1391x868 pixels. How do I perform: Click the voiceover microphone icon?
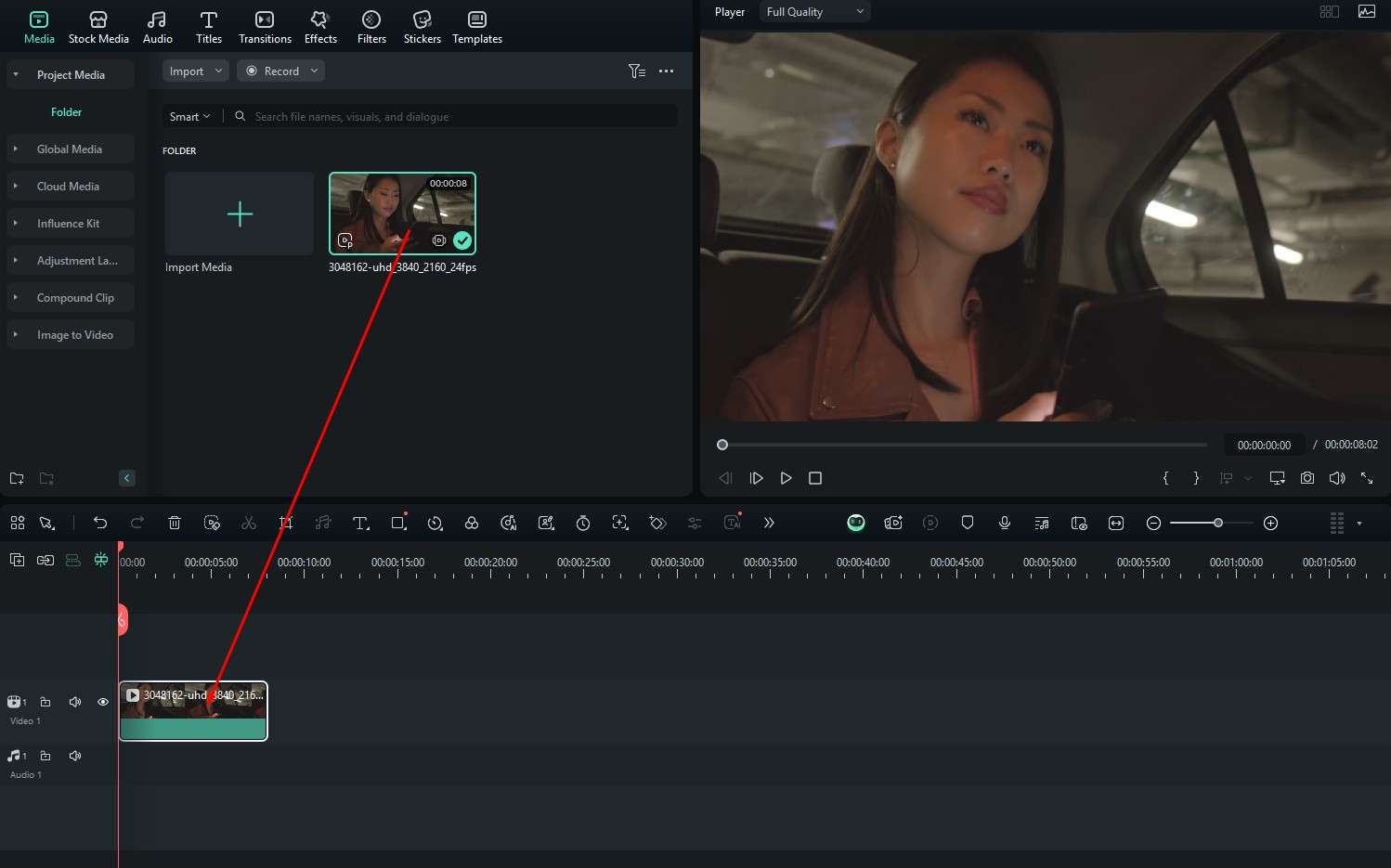click(x=1005, y=523)
